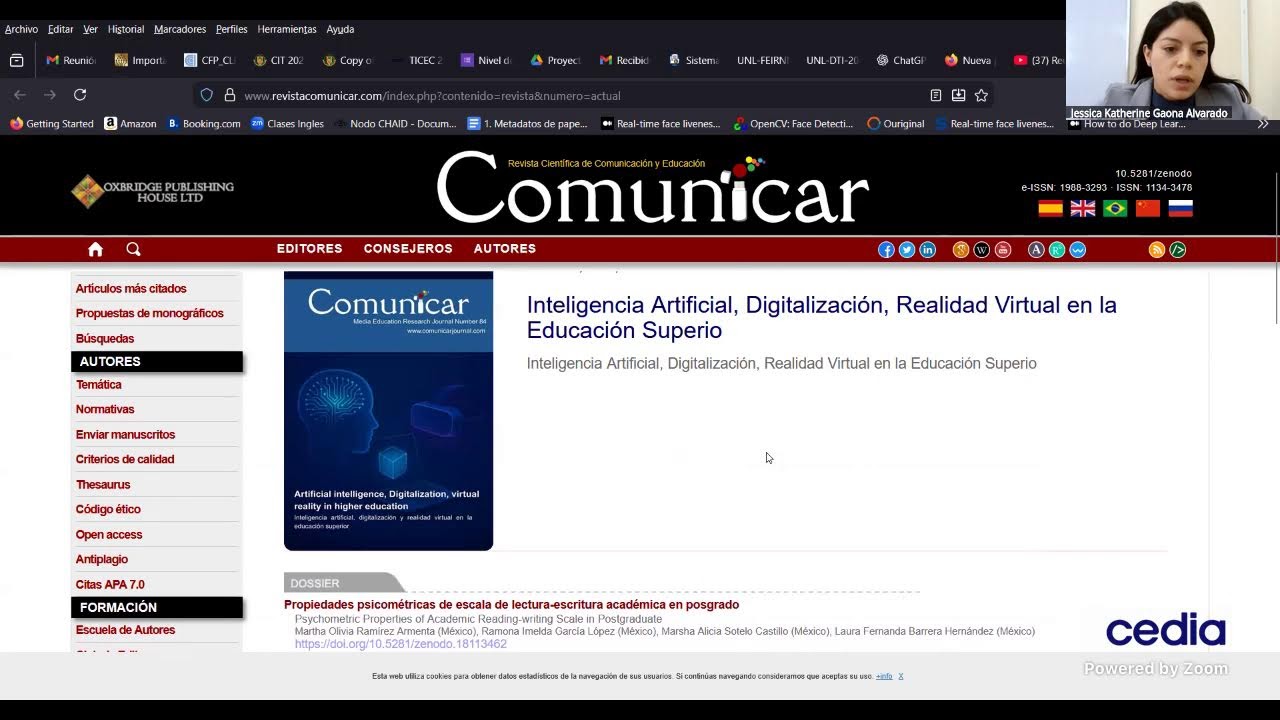
Task: Open the Ayuda menu
Action: [340, 29]
